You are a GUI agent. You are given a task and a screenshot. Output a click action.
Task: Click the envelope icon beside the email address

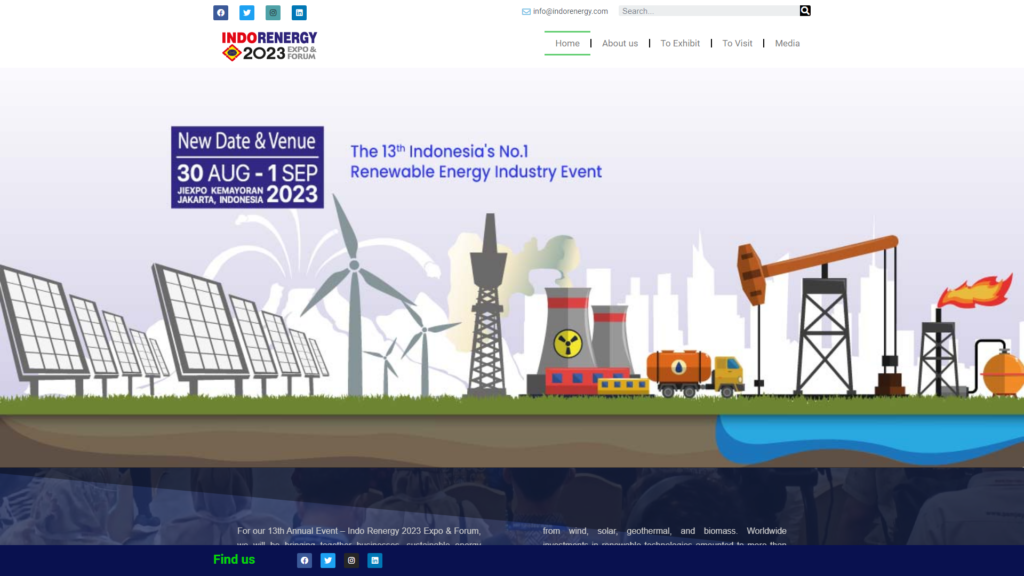[526, 11]
